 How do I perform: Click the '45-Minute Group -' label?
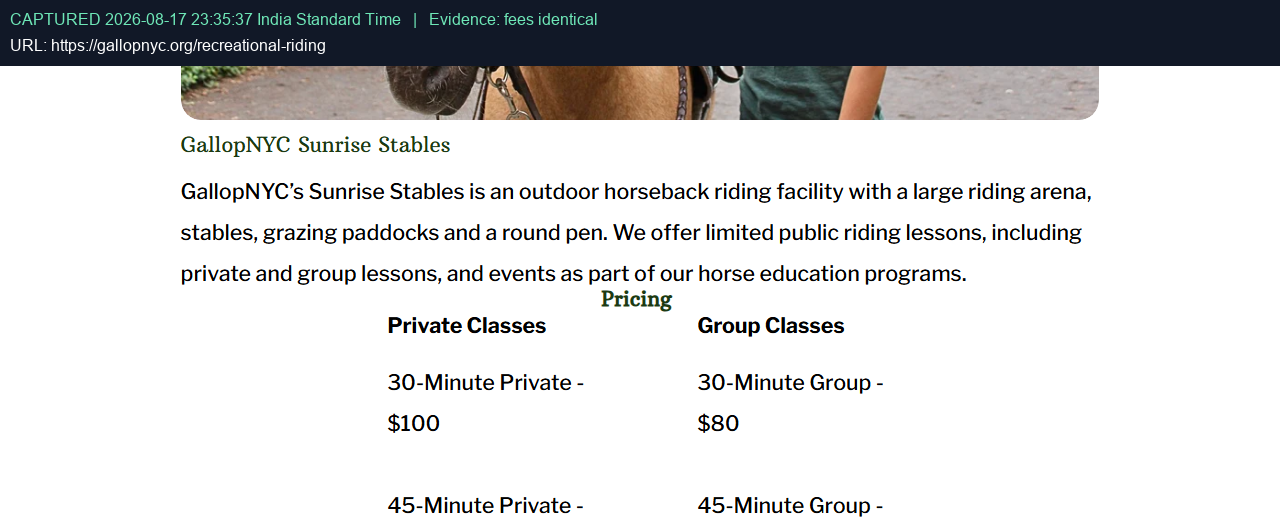[790, 506]
